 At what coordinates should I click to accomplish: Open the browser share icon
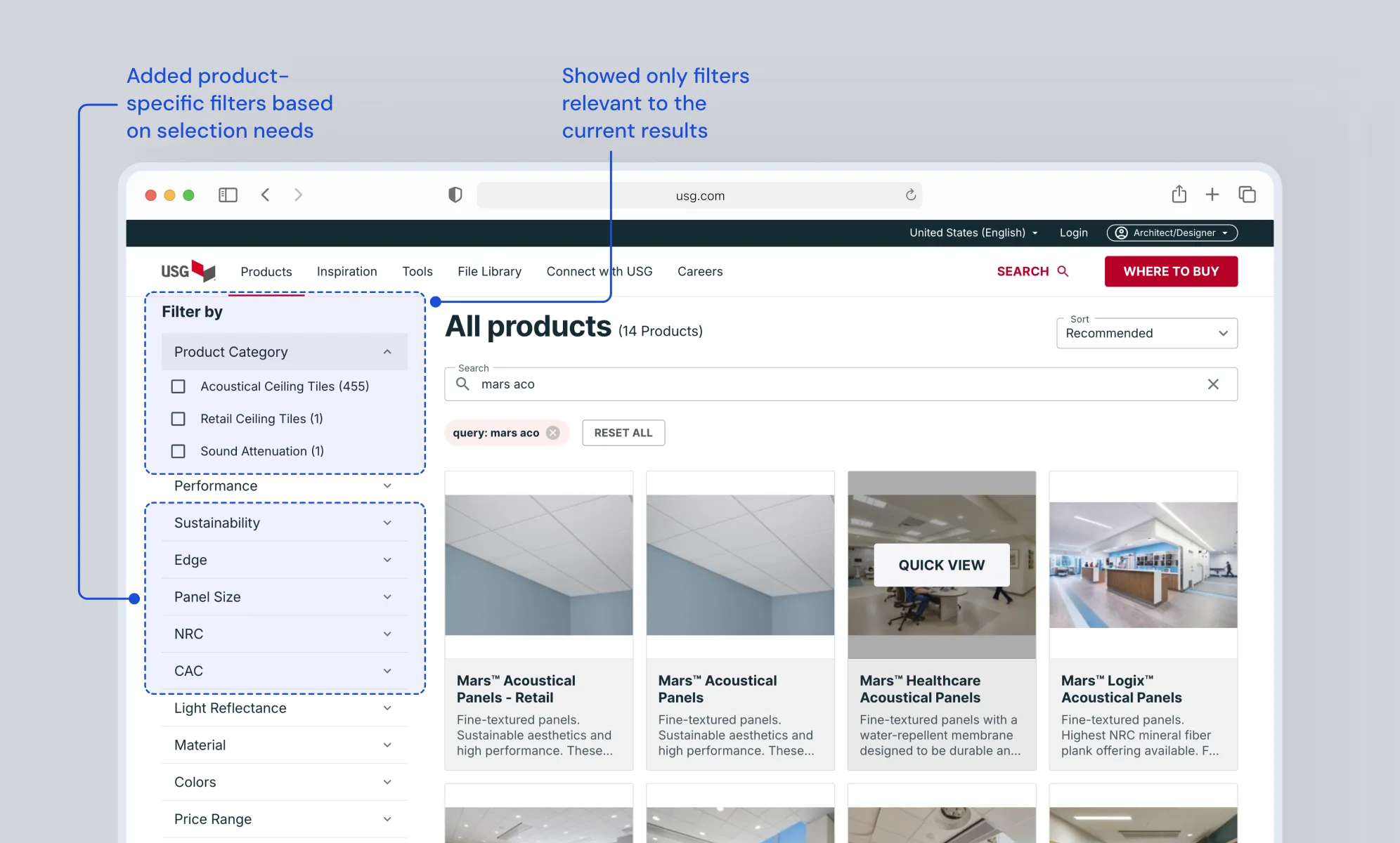click(1179, 194)
